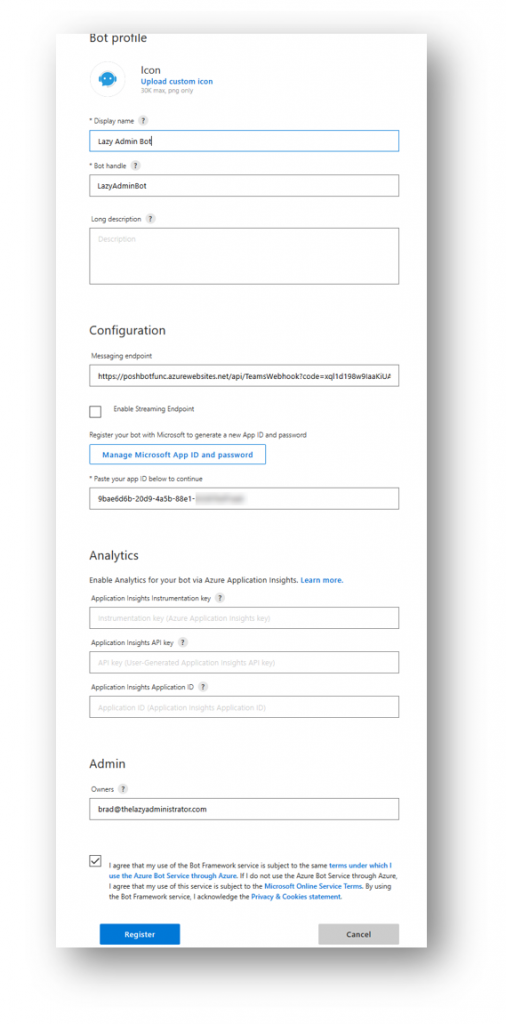Show help for Application Insights API key
Screen dimensions: 506x1024
182,643
